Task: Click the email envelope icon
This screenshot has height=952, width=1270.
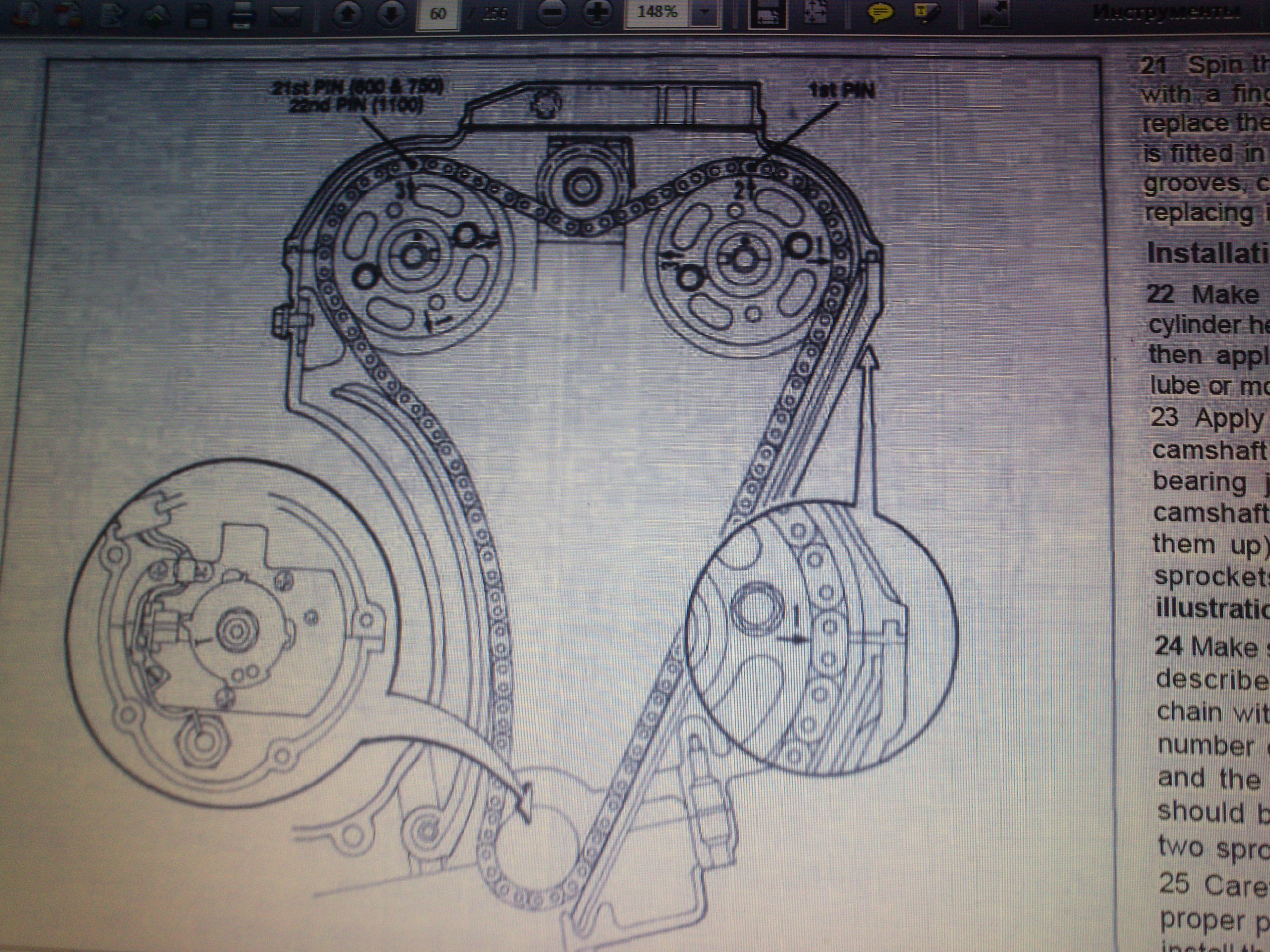Action: pos(288,17)
